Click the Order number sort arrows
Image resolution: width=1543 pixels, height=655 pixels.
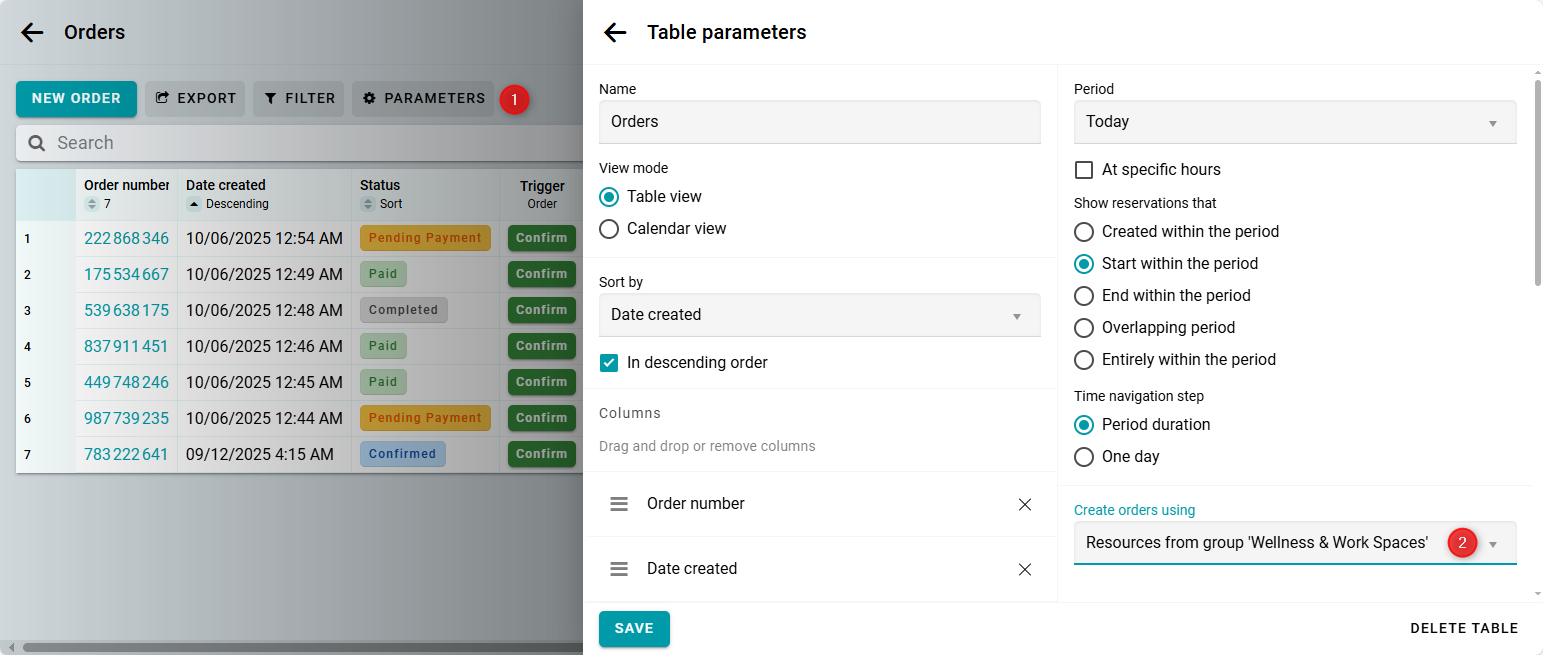[x=91, y=204]
